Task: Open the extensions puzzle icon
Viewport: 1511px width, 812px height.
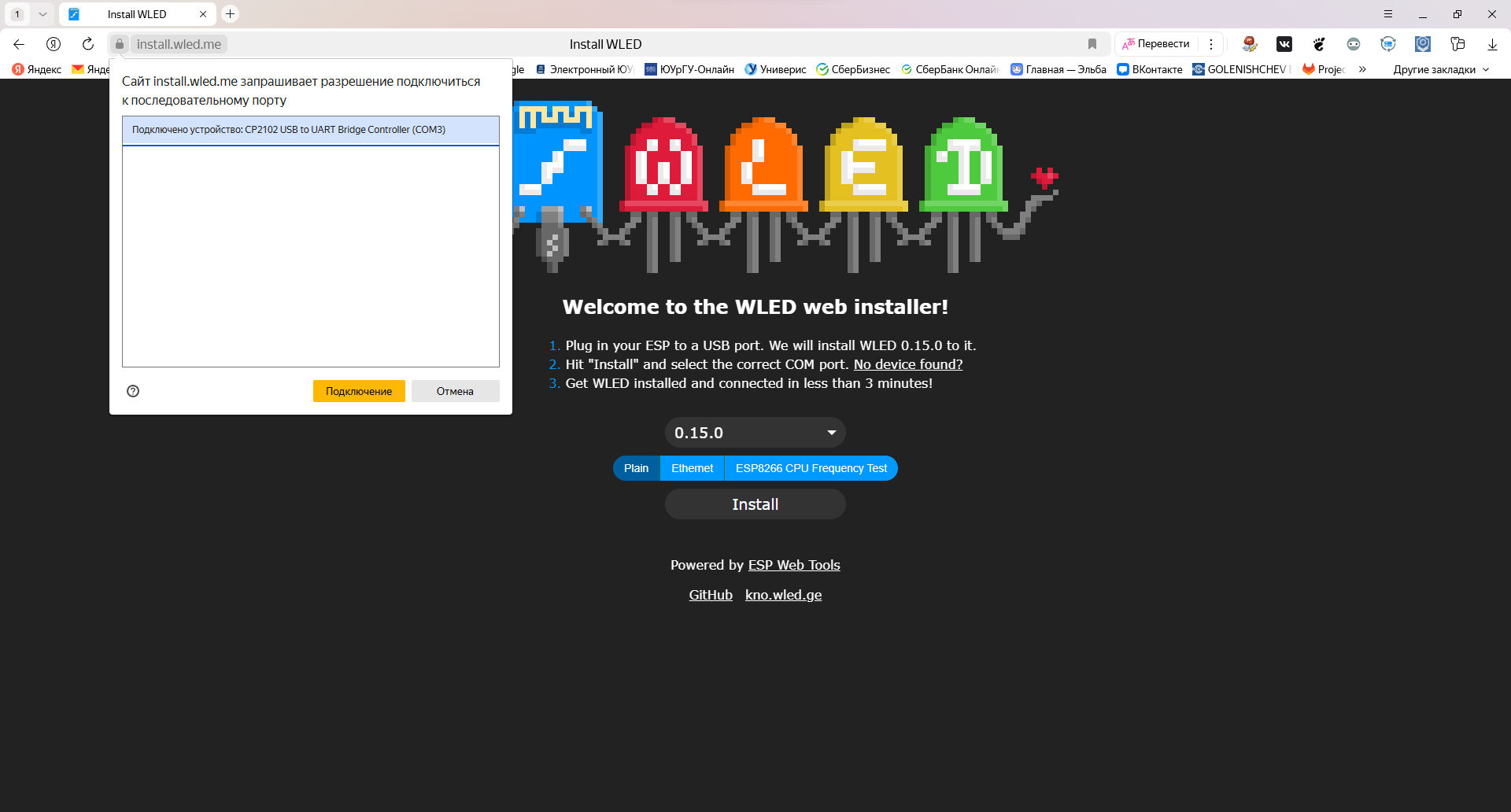Action: click(1457, 44)
